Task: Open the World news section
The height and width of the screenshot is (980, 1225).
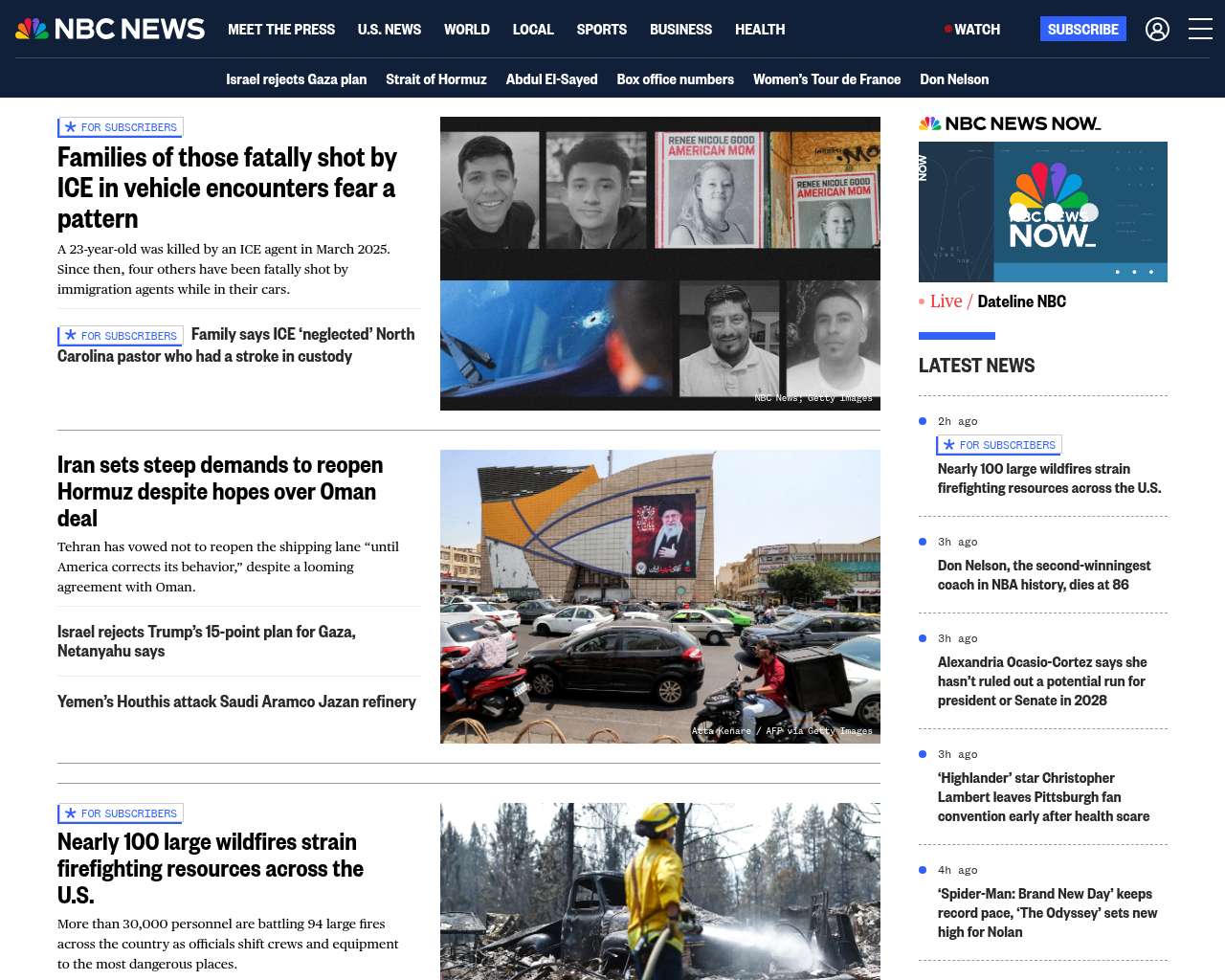Action: coord(467,30)
